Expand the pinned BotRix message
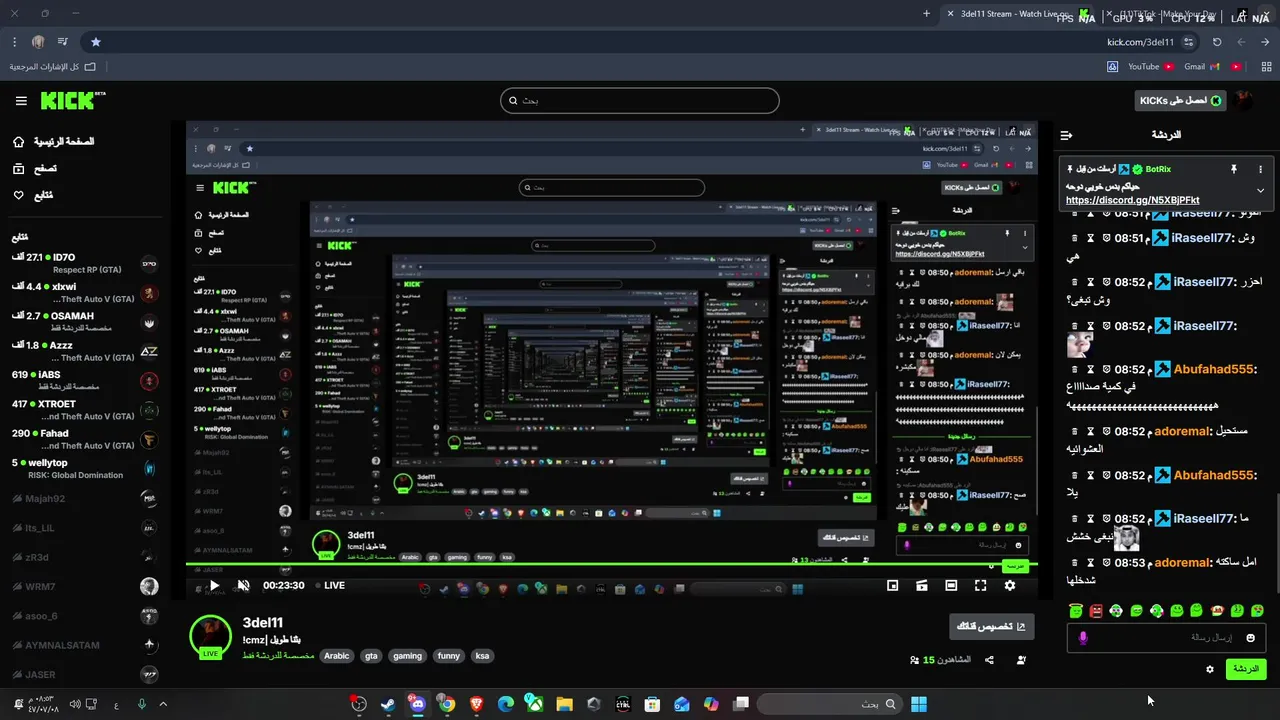 point(1260,190)
